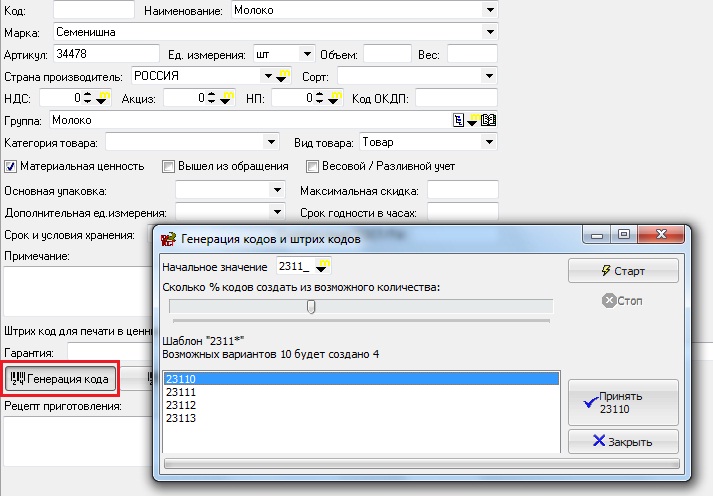Open the Сорт dropdown
The width and height of the screenshot is (713, 496).
tap(489, 76)
